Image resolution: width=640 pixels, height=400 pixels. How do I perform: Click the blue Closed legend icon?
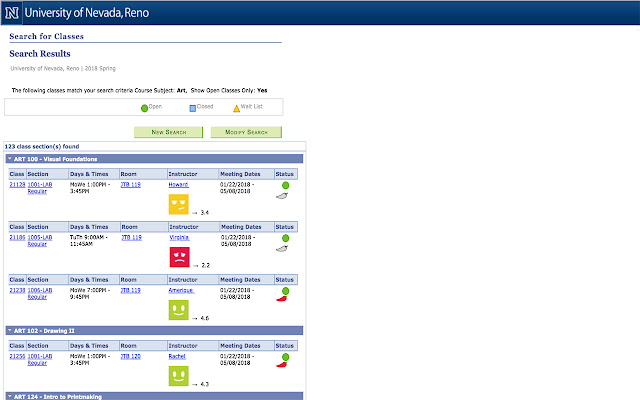193,108
